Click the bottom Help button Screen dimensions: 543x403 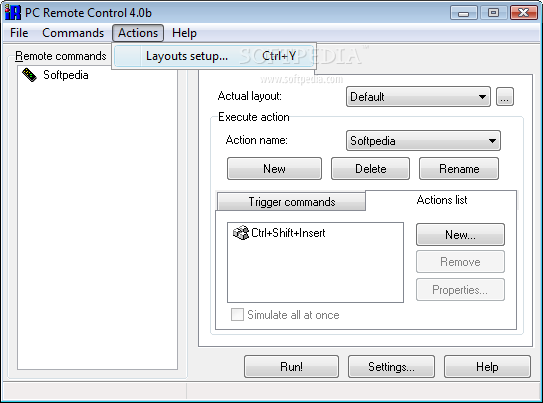pos(487,366)
